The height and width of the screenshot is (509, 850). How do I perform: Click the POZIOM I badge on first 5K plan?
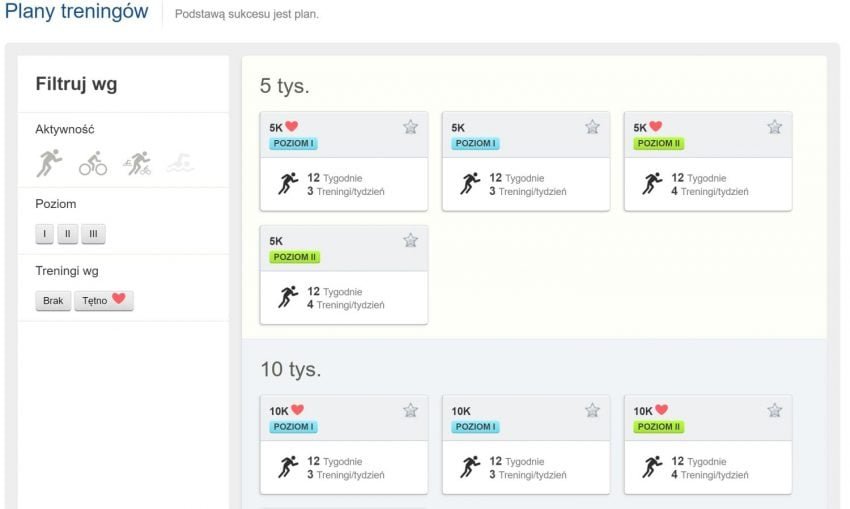click(293, 144)
